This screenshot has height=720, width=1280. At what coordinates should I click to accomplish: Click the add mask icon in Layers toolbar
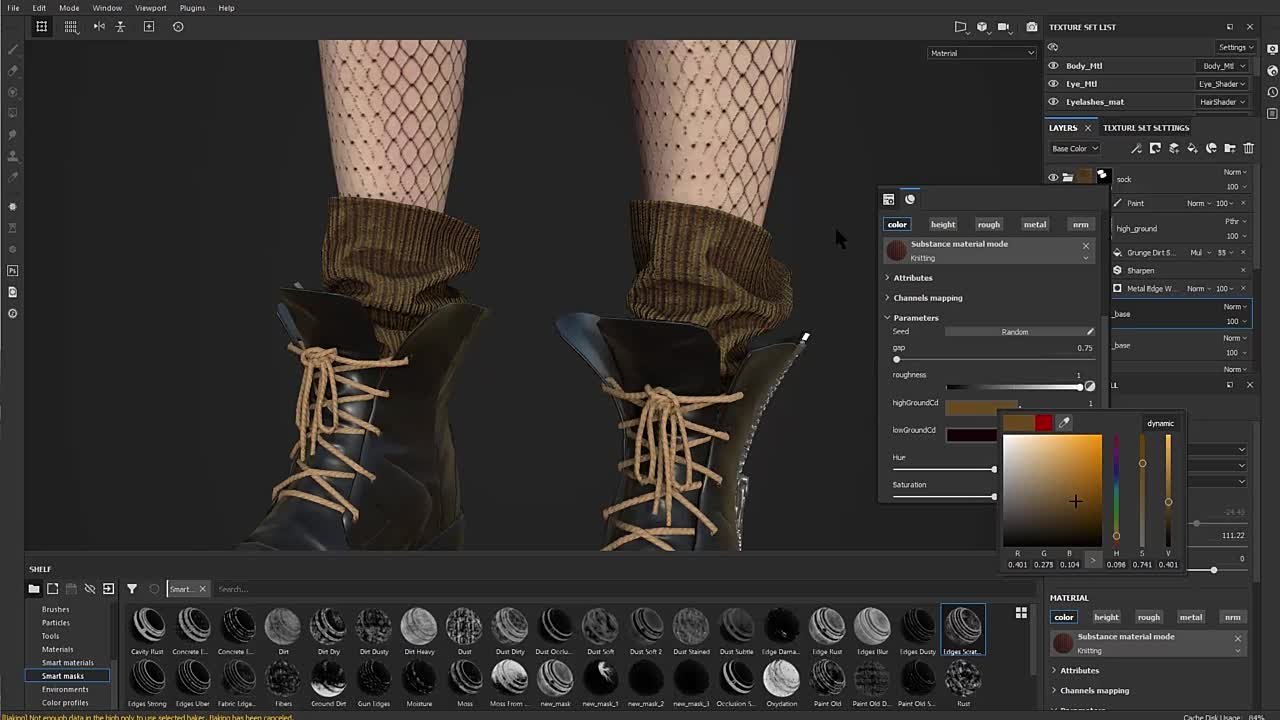click(1155, 148)
